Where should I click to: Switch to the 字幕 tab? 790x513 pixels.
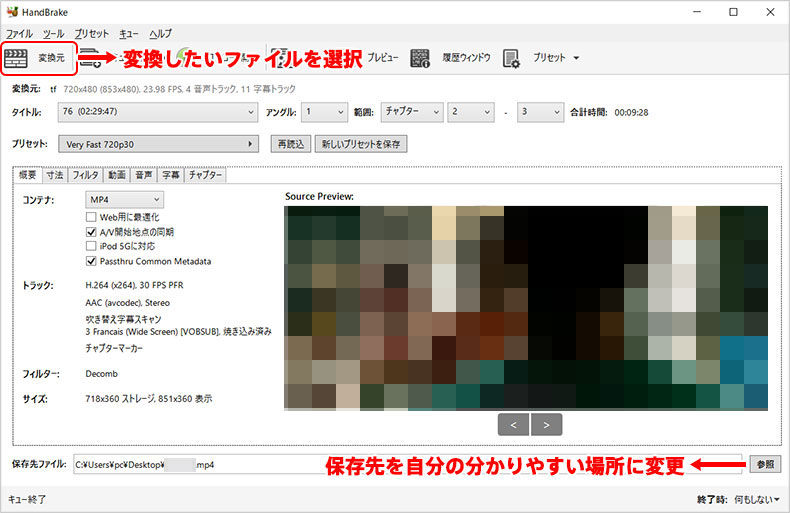pyautogui.click(x=171, y=175)
